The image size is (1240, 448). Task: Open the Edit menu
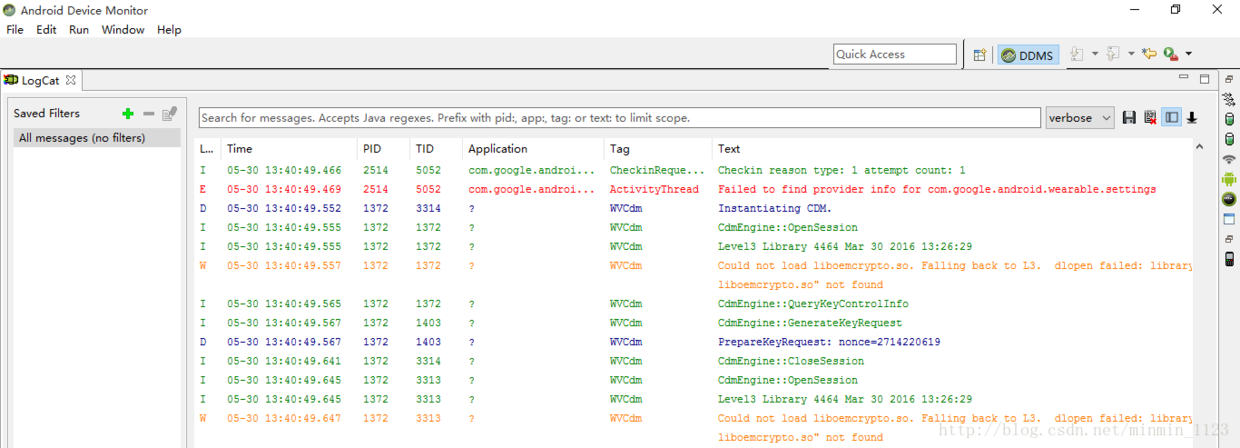[x=46, y=30]
